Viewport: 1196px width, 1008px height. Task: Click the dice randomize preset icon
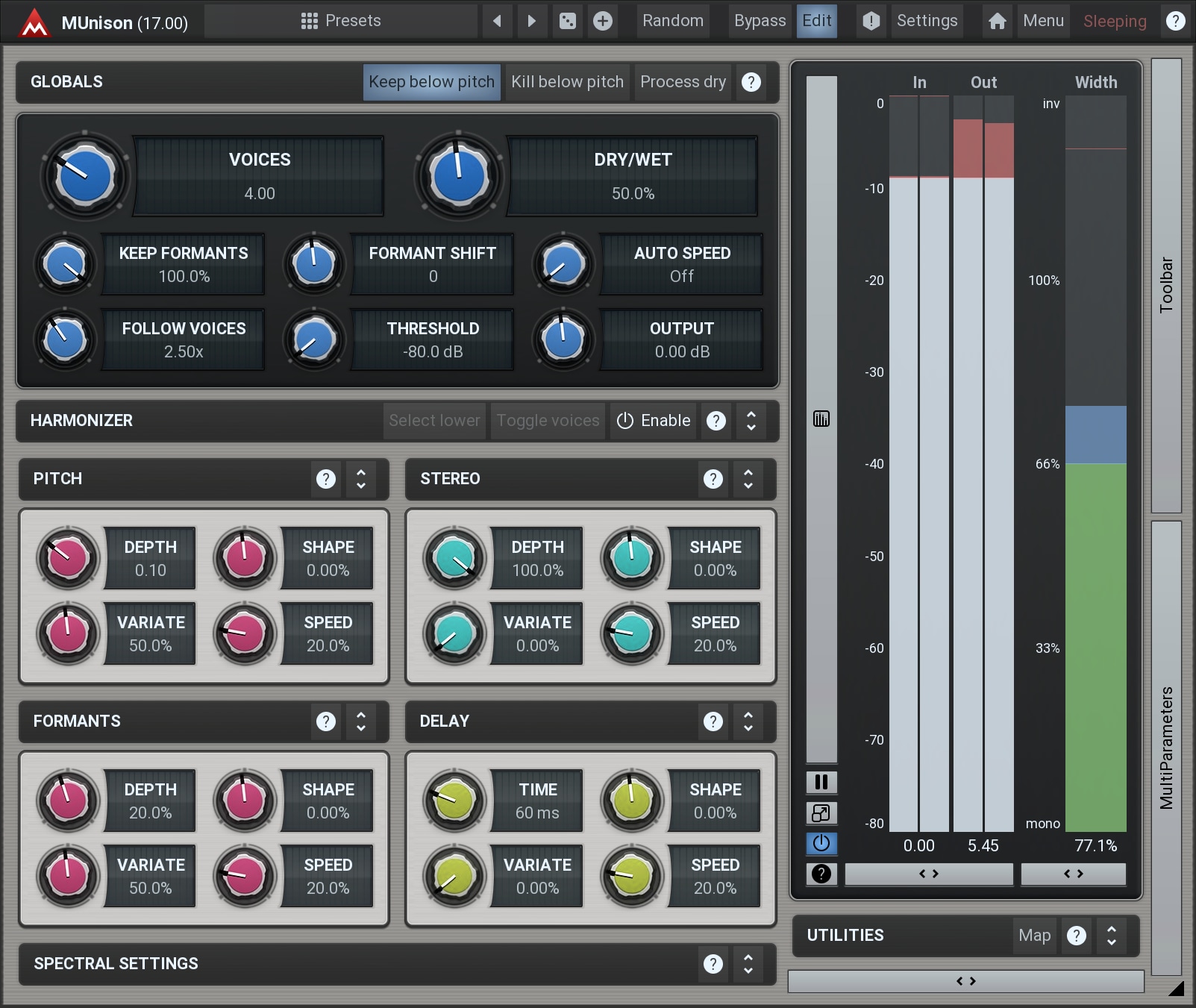tap(568, 21)
